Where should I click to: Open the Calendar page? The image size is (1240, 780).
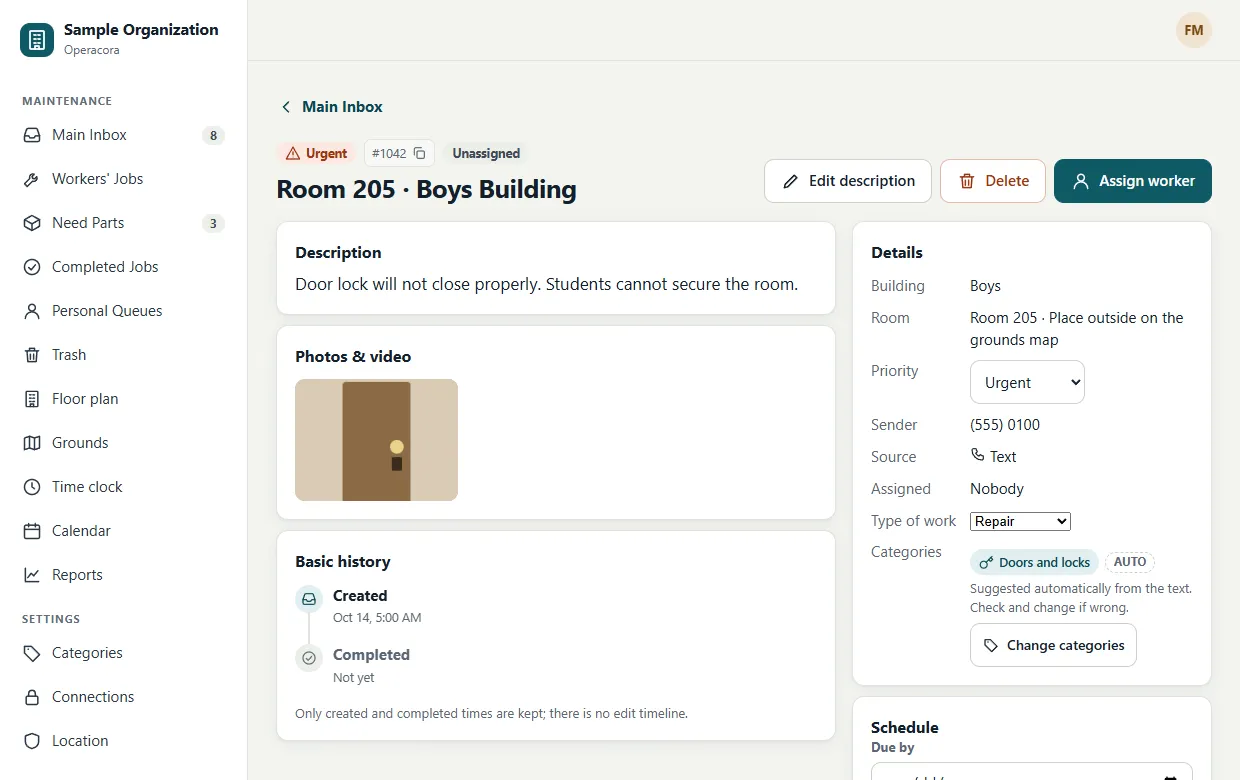(124, 531)
